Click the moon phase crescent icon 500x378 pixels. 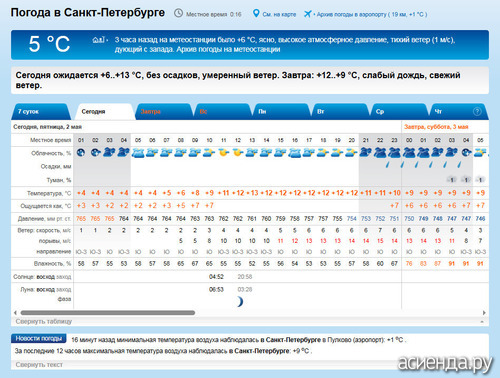click(x=240, y=302)
